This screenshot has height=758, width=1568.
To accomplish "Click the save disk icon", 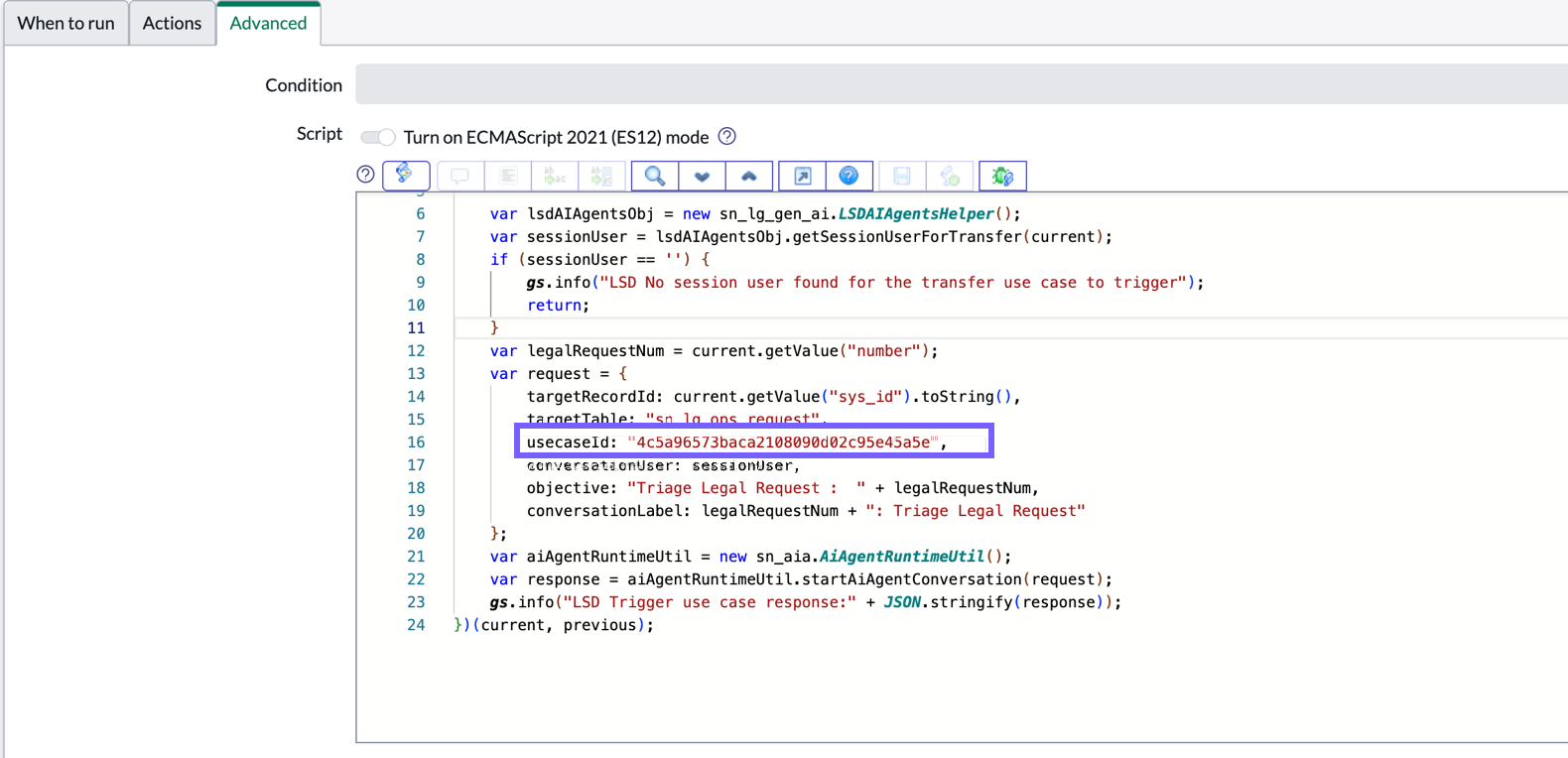I will tap(902, 176).
